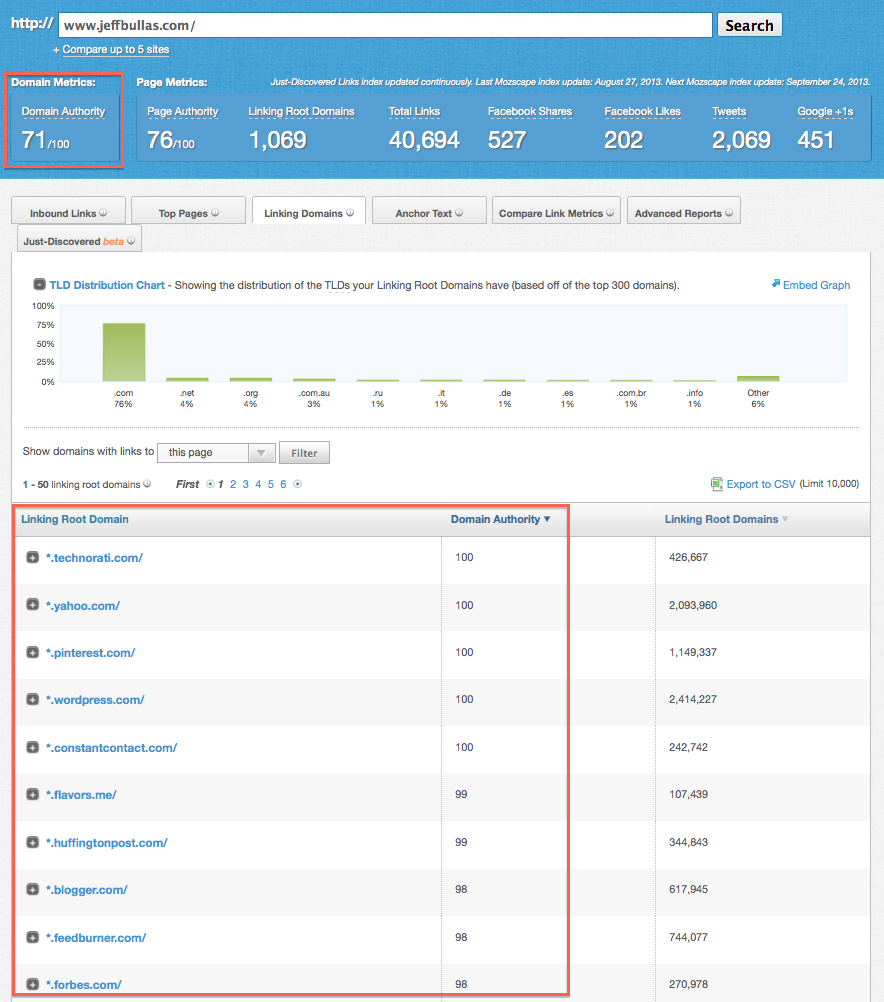This screenshot has height=1002, width=884.
Task: Open the *.blogger.com/ link
Action: coord(86,890)
